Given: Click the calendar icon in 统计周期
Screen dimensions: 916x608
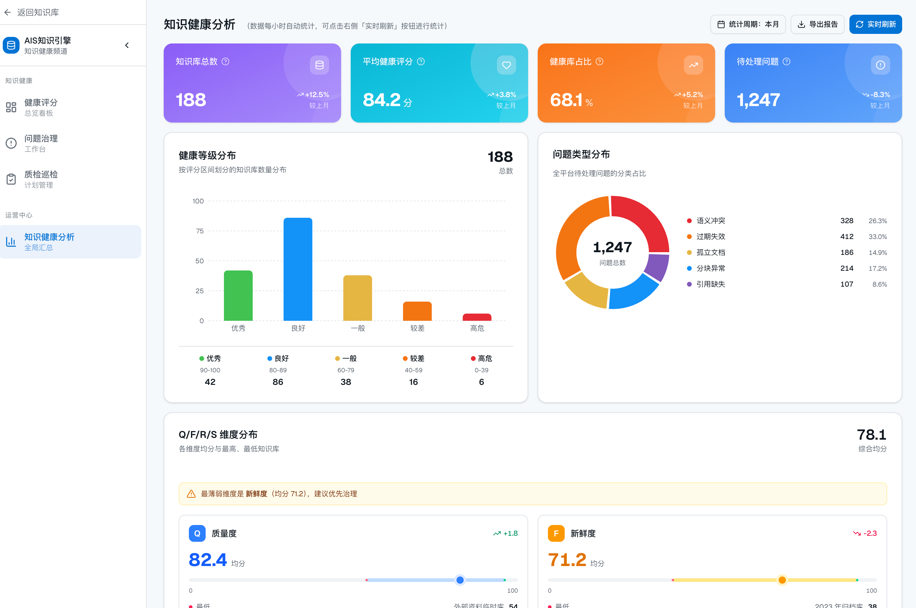Looking at the screenshot, I should click(x=721, y=24).
